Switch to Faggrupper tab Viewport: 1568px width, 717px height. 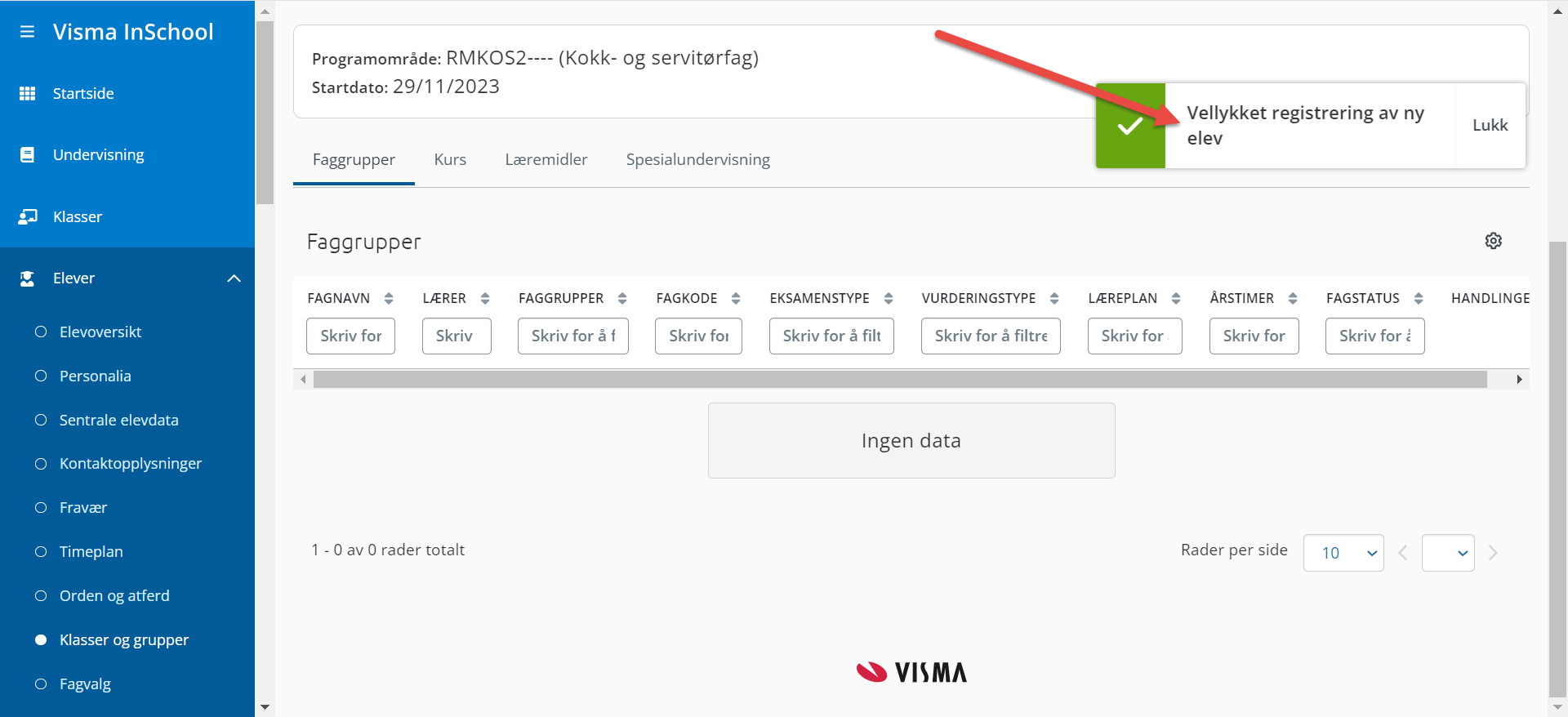tap(354, 160)
